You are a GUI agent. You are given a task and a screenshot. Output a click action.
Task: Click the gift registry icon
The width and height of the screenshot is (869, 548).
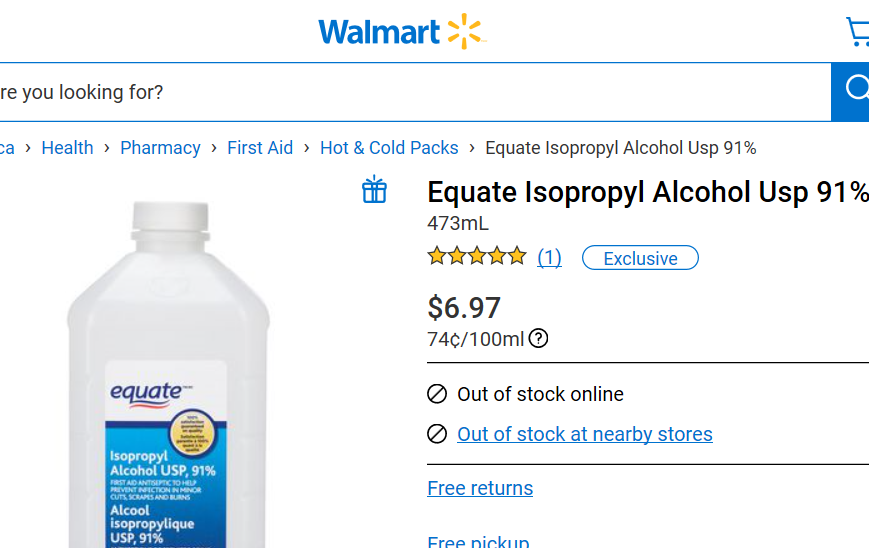point(374,190)
